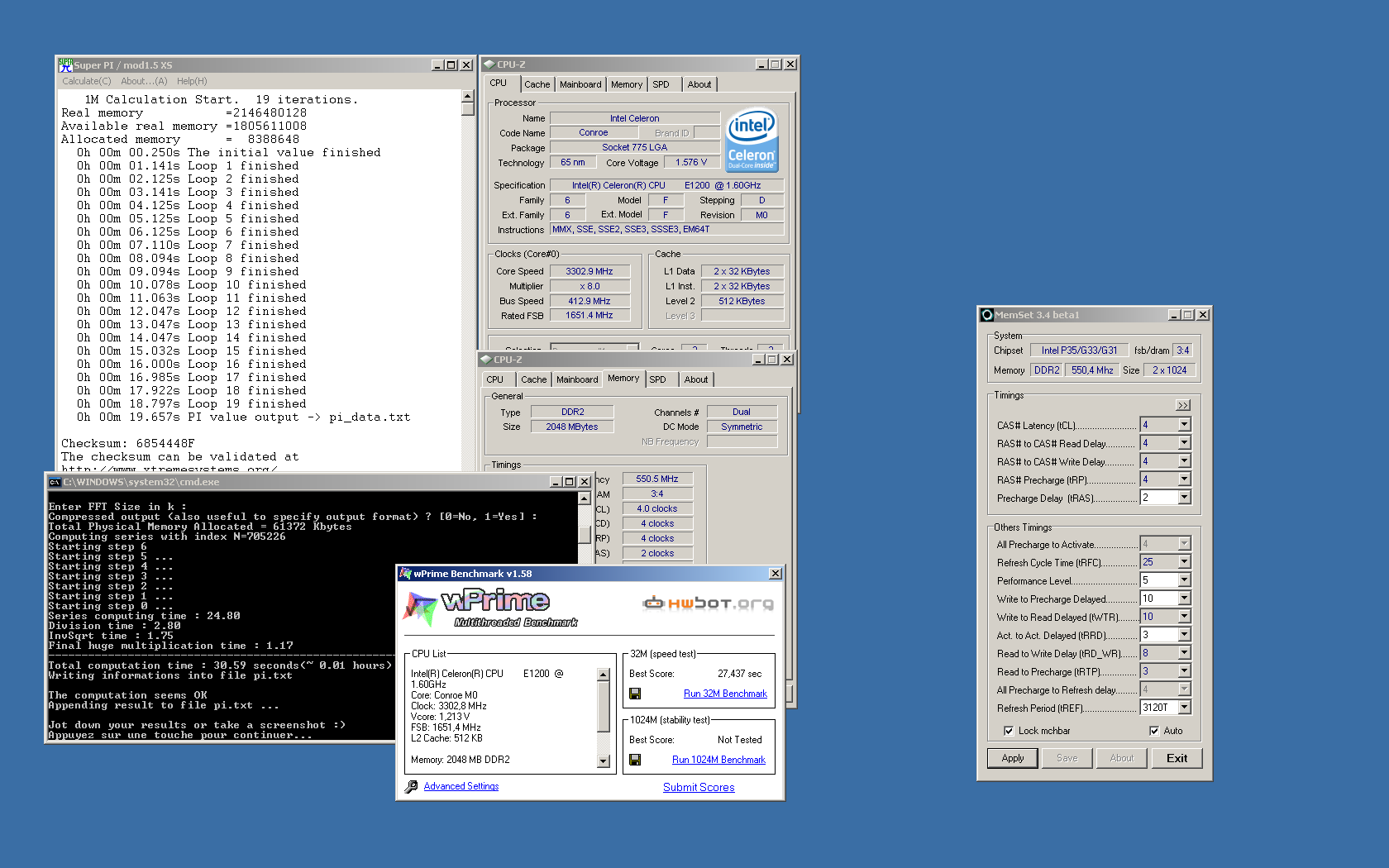
Task: Minimize the MemSet window
Action: tap(1174, 315)
